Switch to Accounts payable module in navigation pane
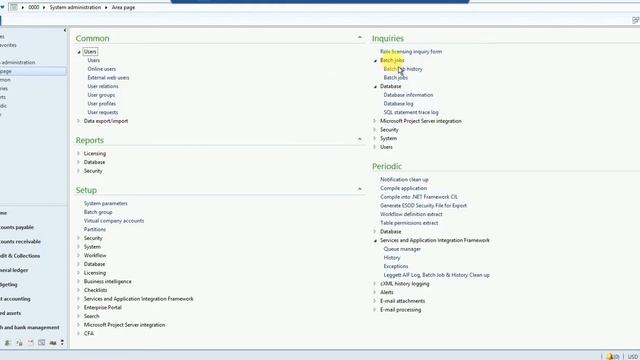Image resolution: width=640 pixels, height=360 pixels. (17, 227)
